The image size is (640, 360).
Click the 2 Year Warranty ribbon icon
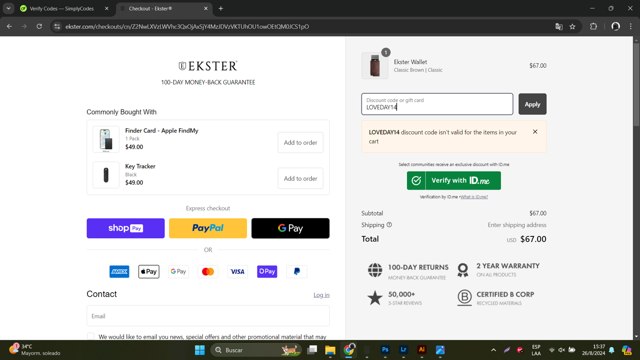click(x=463, y=270)
